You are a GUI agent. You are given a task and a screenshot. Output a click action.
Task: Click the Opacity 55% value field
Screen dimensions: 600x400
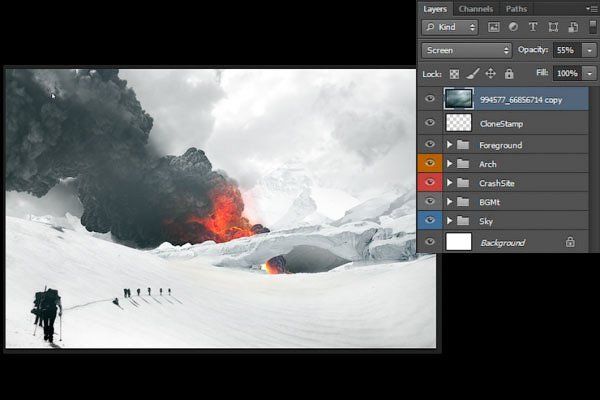567,50
